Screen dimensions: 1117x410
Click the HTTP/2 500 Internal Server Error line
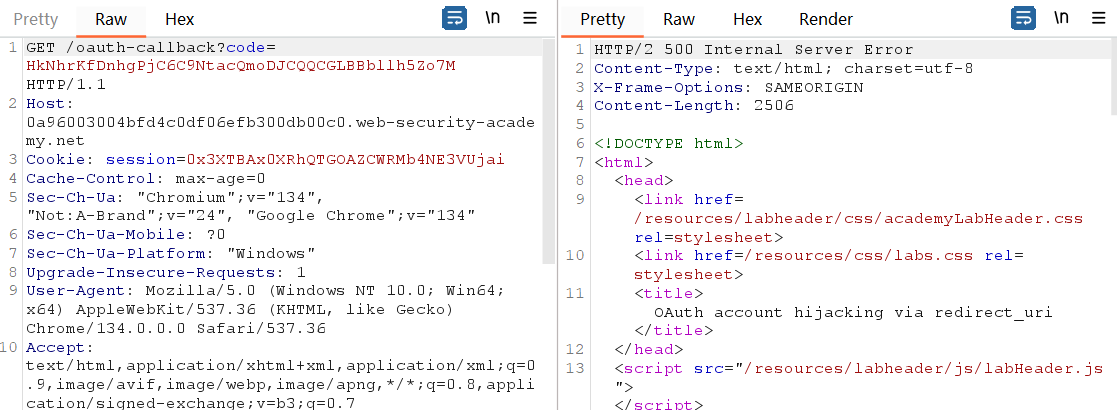click(x=754, y=49)
